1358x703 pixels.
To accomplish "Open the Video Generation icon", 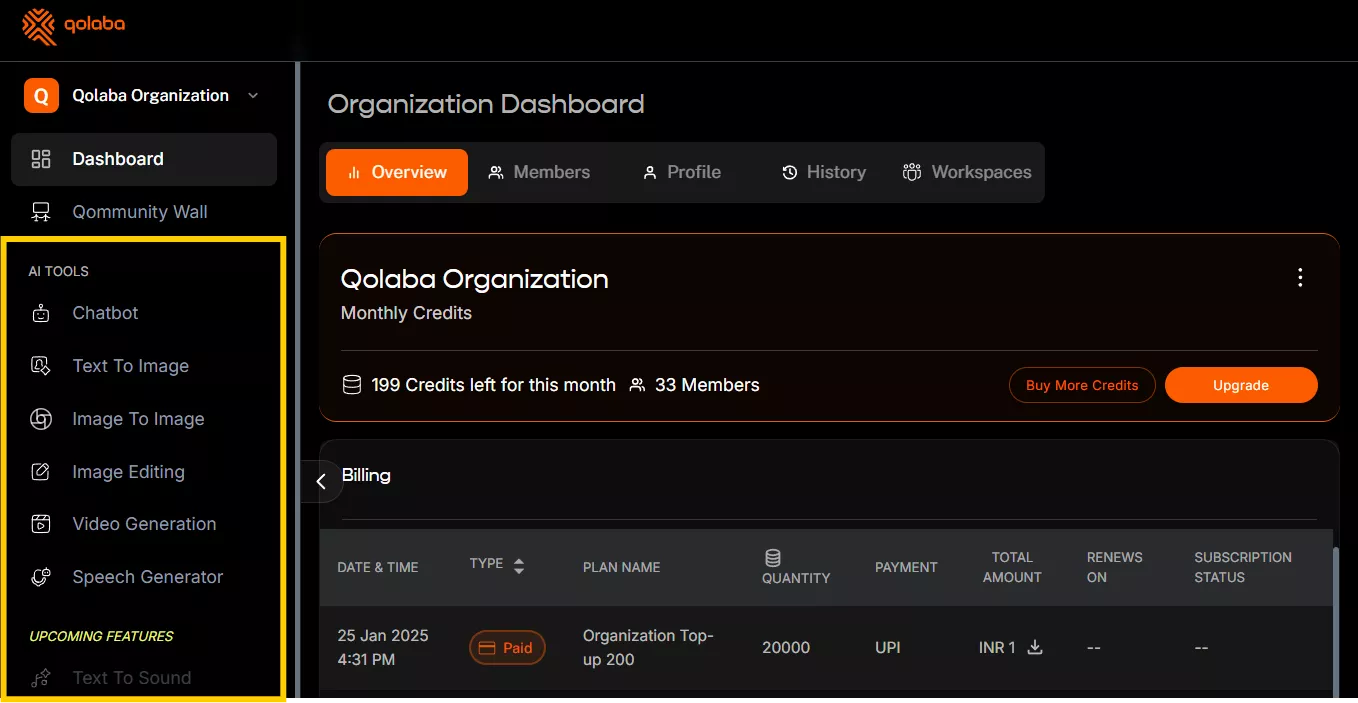I will 41,524.
